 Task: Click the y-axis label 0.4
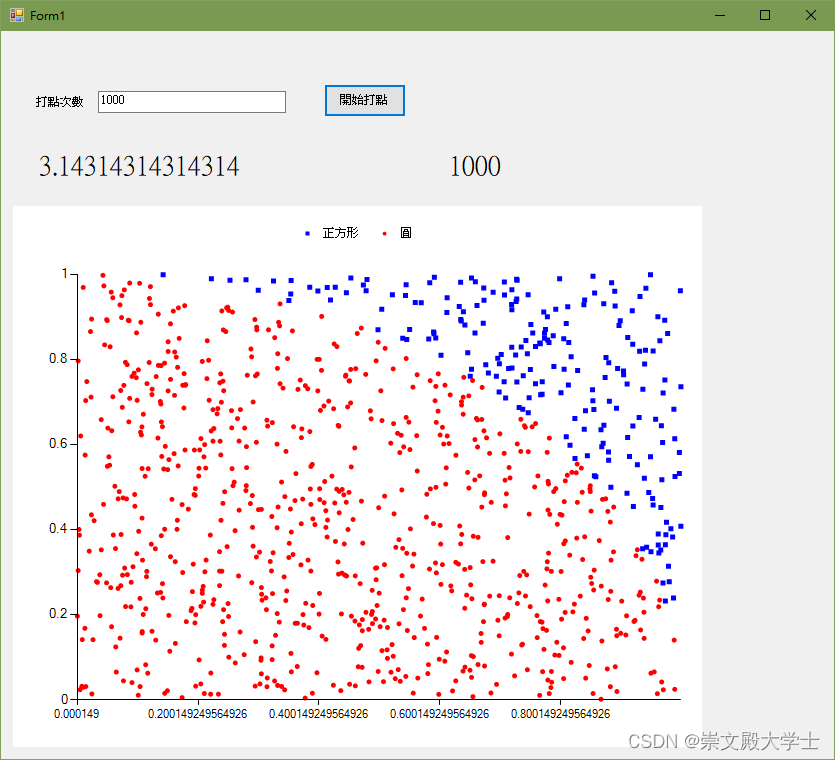pos(58,528)
